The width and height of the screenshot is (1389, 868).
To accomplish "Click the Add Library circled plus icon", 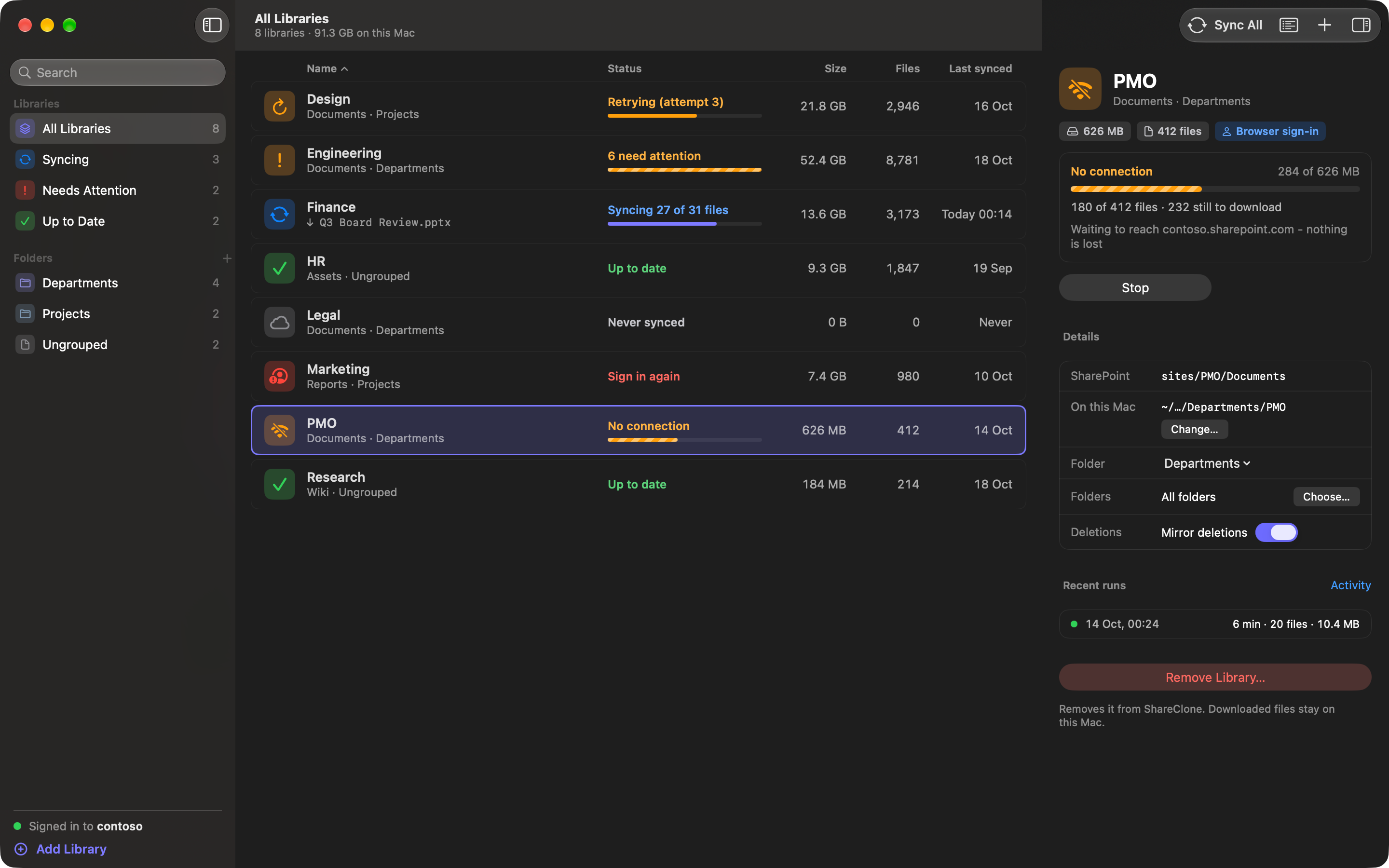I will [21, 849].
